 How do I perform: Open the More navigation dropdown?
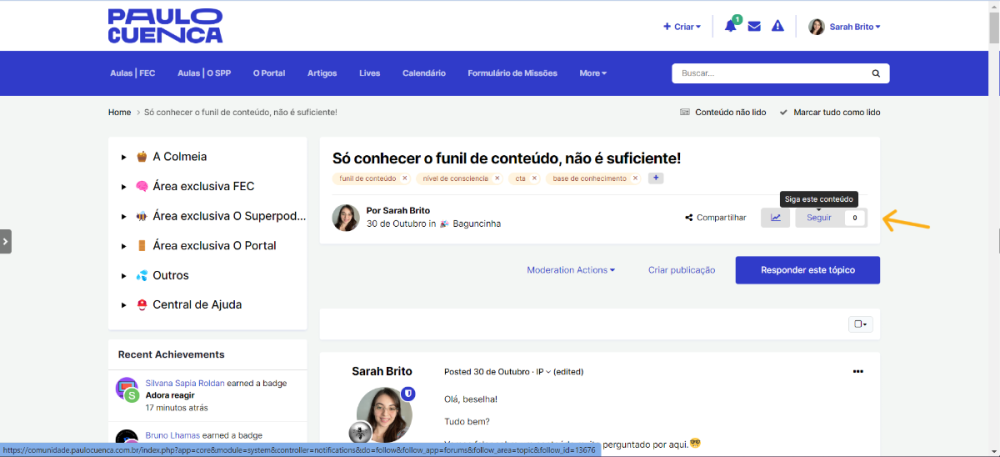click(x=593, y=73)
